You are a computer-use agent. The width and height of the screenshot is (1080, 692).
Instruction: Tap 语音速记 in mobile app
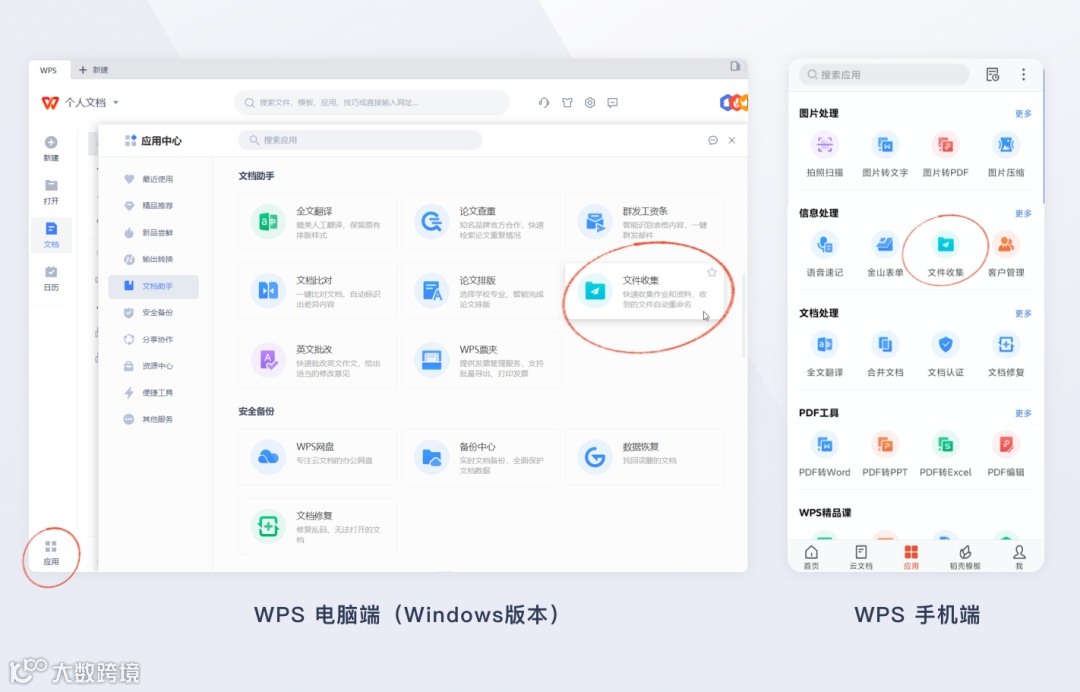coord(824,255)
